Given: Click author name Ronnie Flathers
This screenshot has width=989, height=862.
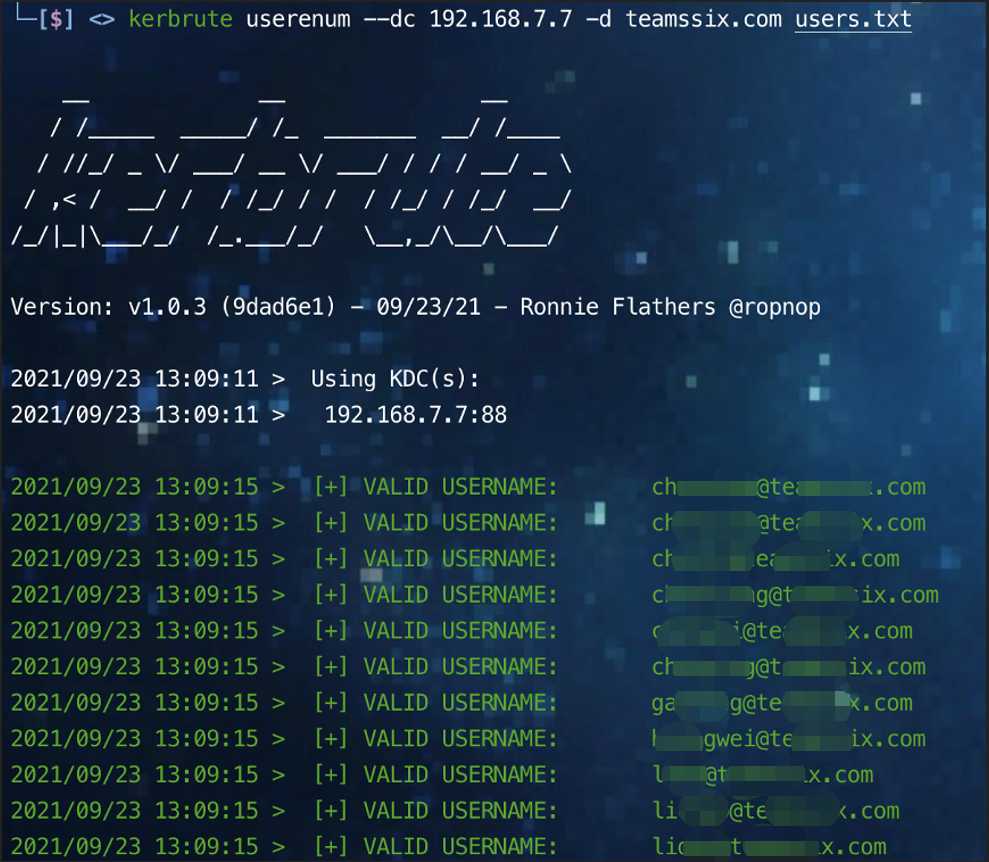Looking at the screenshot, I should pos(617,306).
